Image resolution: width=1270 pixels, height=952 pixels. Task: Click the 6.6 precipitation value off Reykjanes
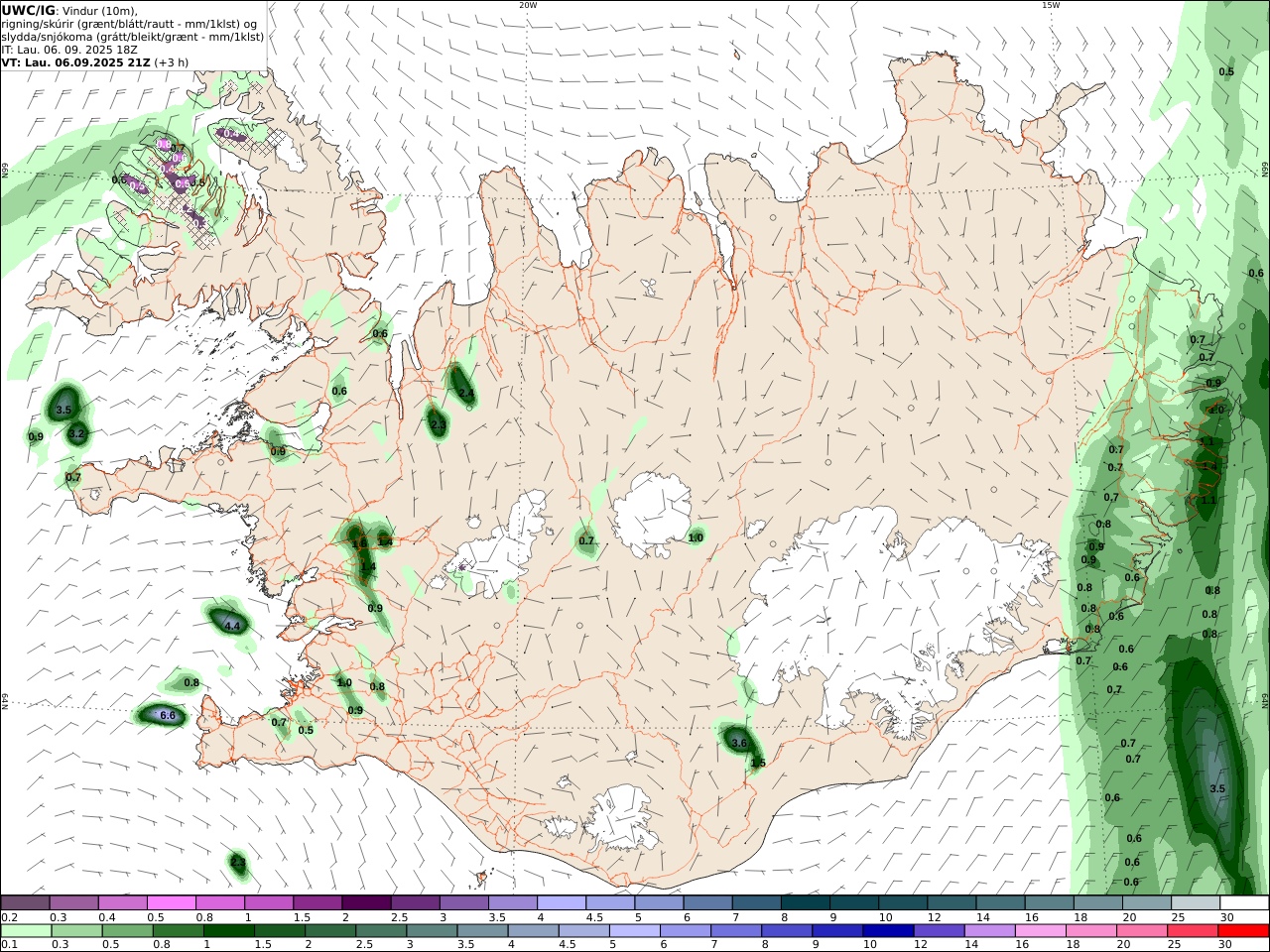tap(168, 715)
